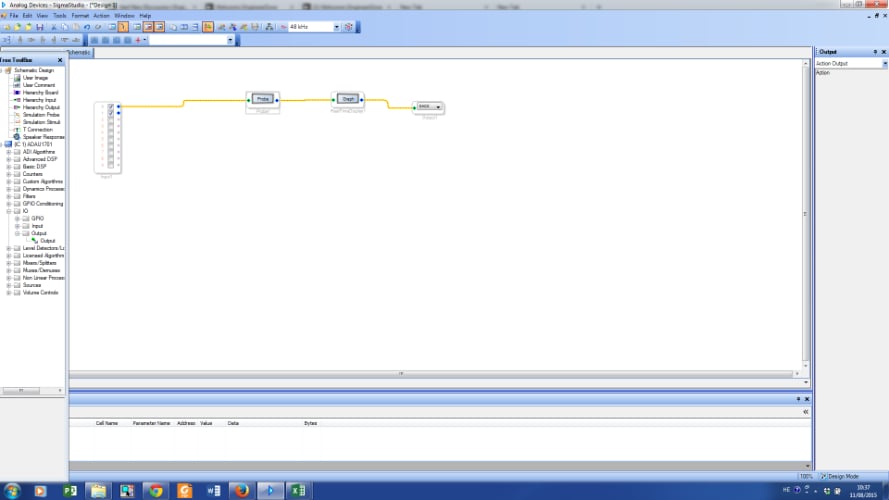Switch to the Schematic tab
889x500 pixels.
pos(79,53)
